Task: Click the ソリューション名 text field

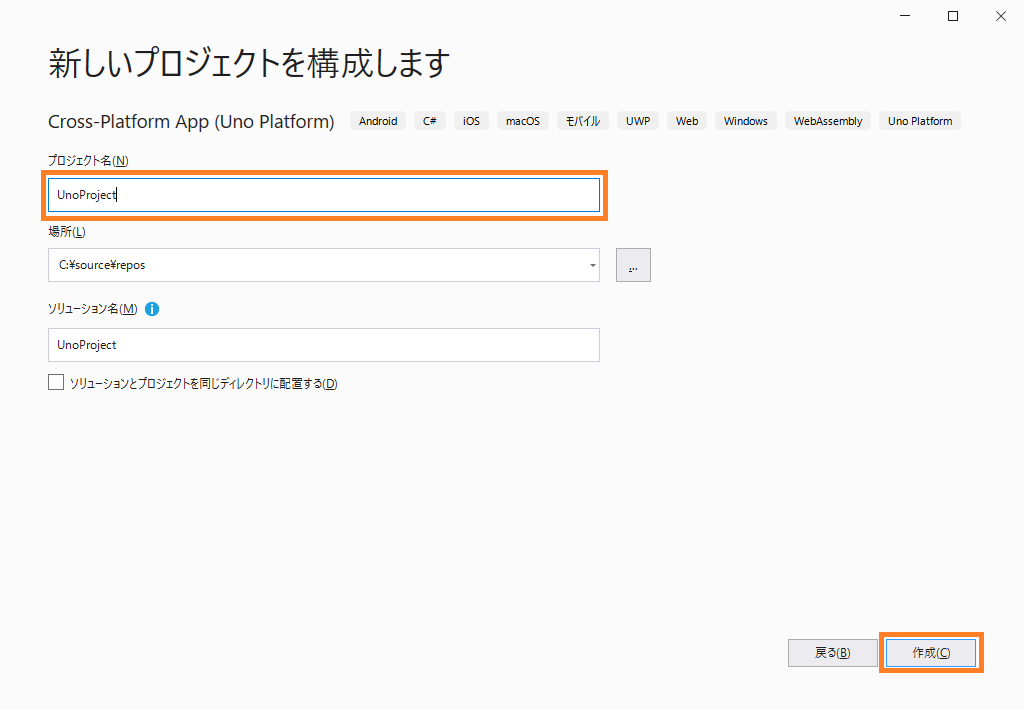Action: coord(323,345)
